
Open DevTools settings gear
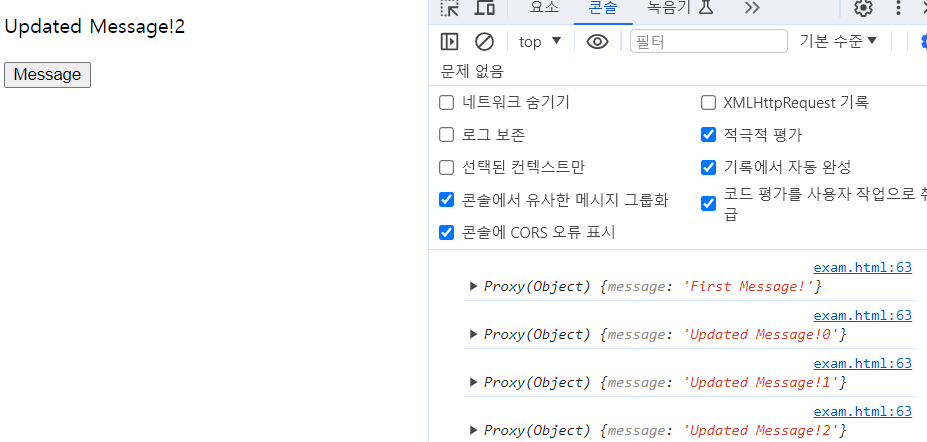click(863, 8)
